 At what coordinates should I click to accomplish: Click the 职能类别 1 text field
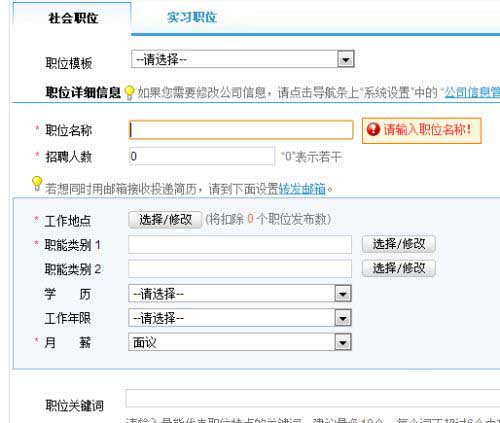(x=240, y=244)
